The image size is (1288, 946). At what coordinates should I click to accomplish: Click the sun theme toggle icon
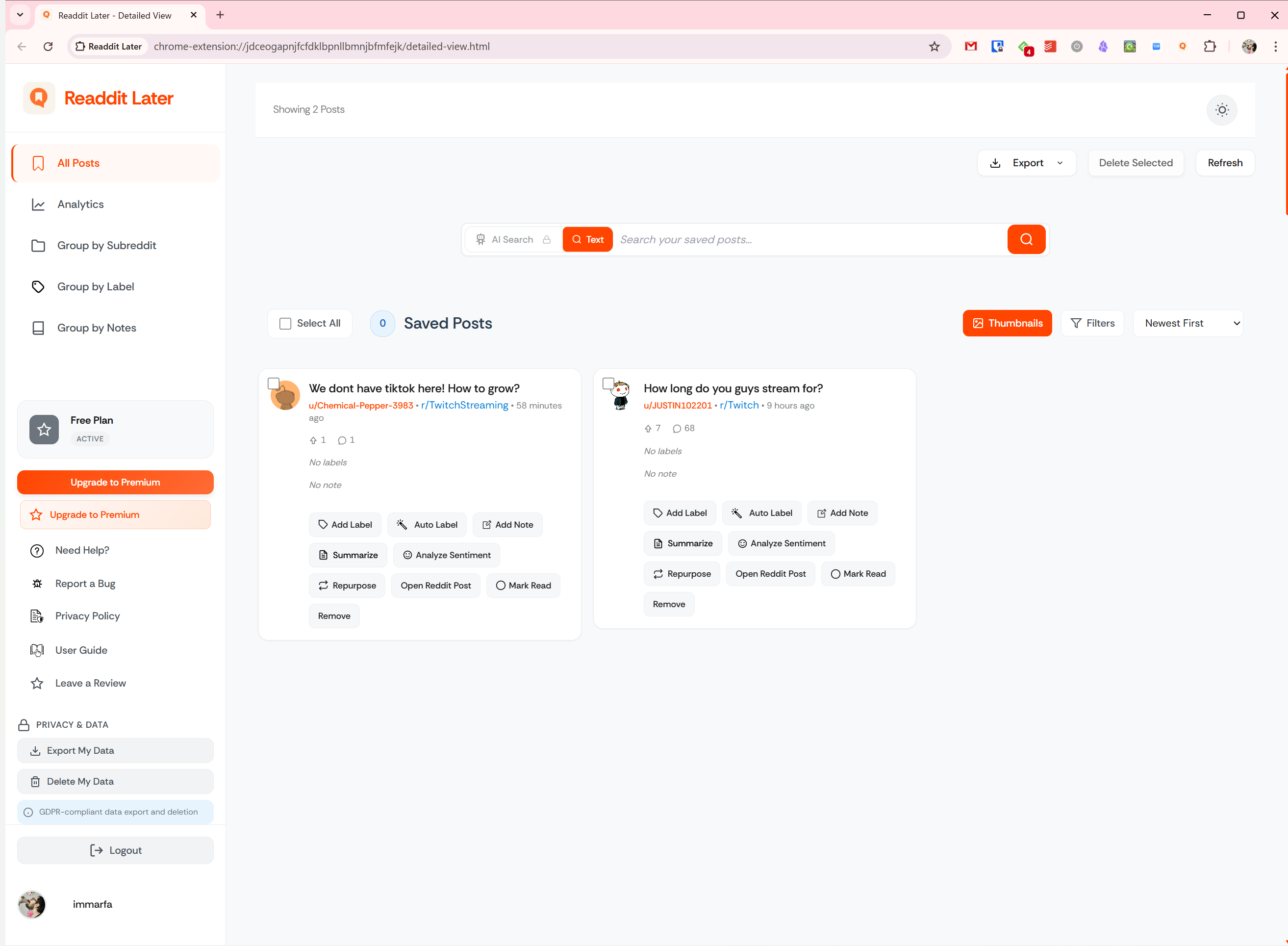1222,110
